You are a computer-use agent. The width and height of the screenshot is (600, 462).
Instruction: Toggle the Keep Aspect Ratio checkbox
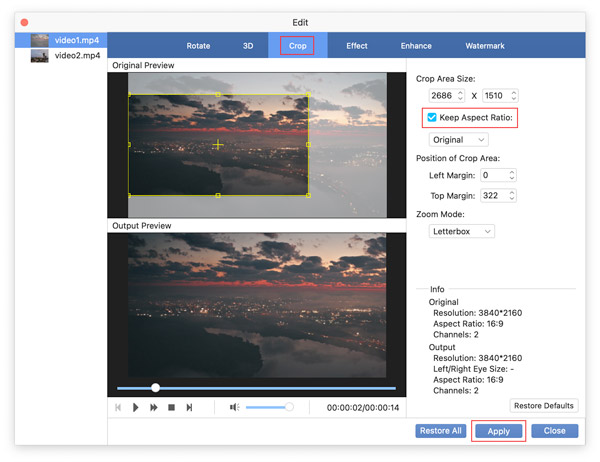(432, 118)
